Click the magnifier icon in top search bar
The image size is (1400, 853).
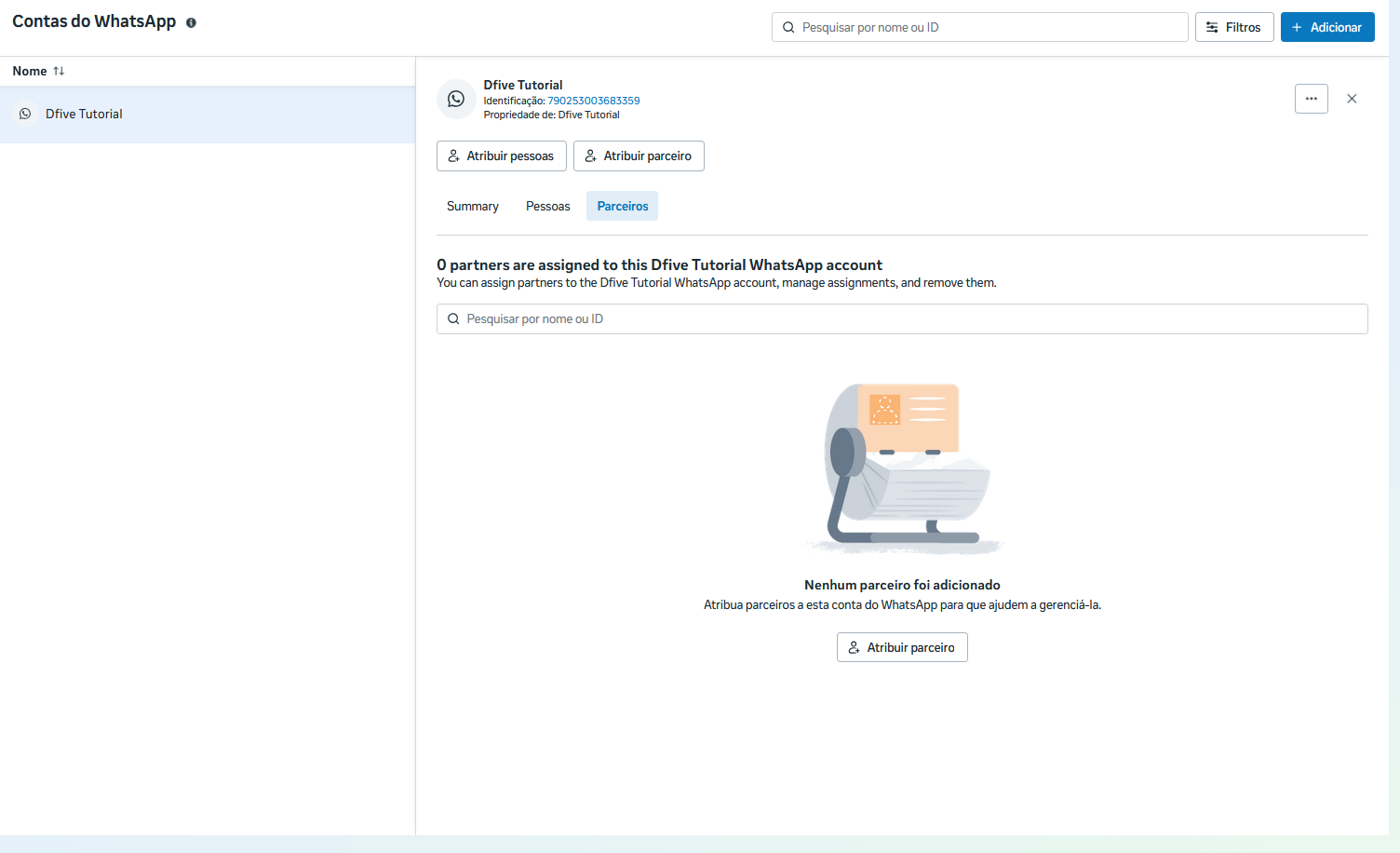(x=788, y=27)
